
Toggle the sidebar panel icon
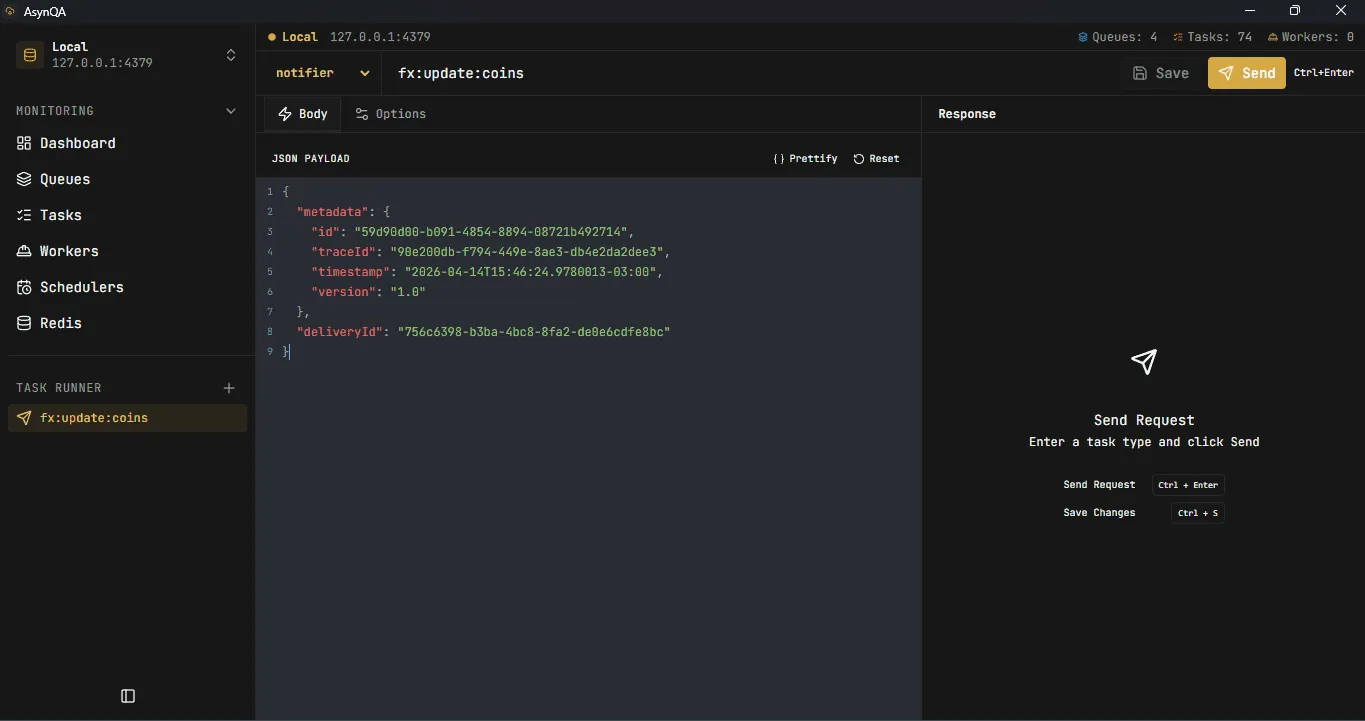click(128, 696)
